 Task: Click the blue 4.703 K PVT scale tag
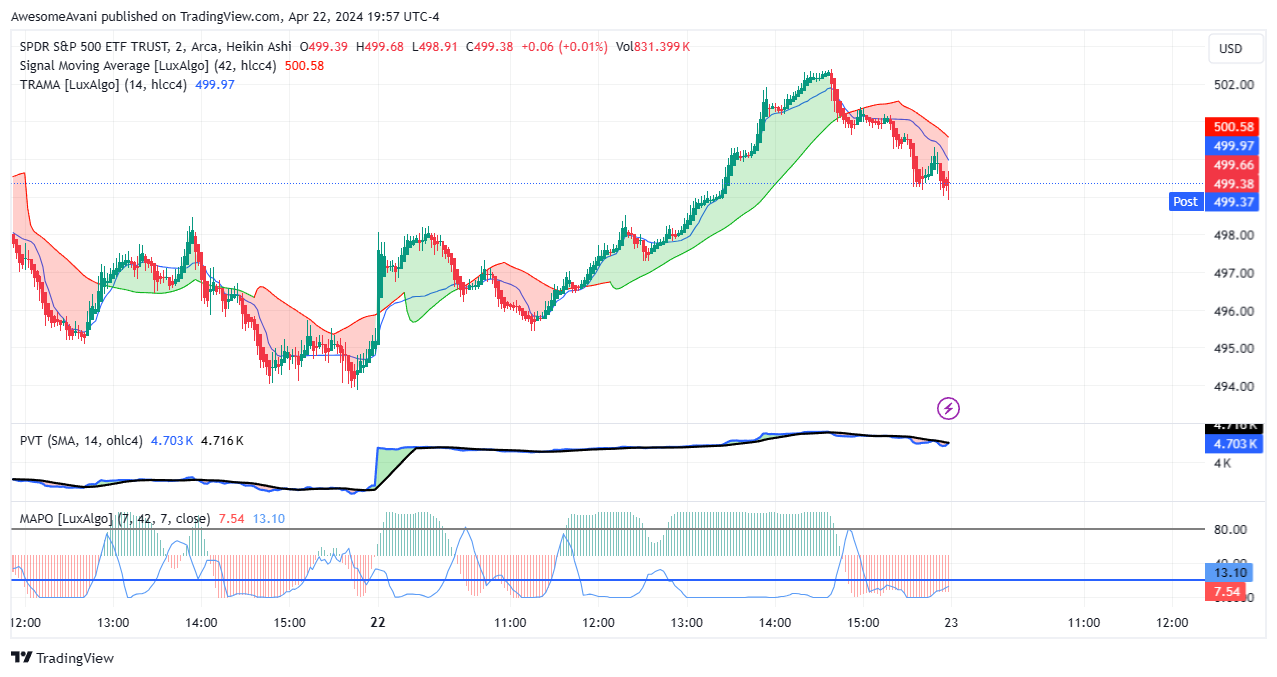1235,444
